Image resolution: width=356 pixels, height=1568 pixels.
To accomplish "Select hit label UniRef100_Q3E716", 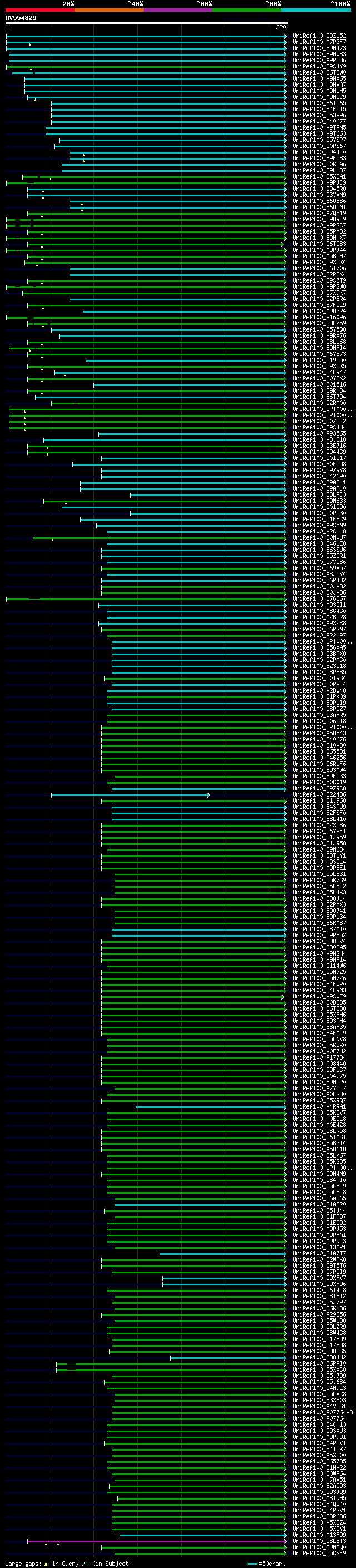I will click(319, 446).
